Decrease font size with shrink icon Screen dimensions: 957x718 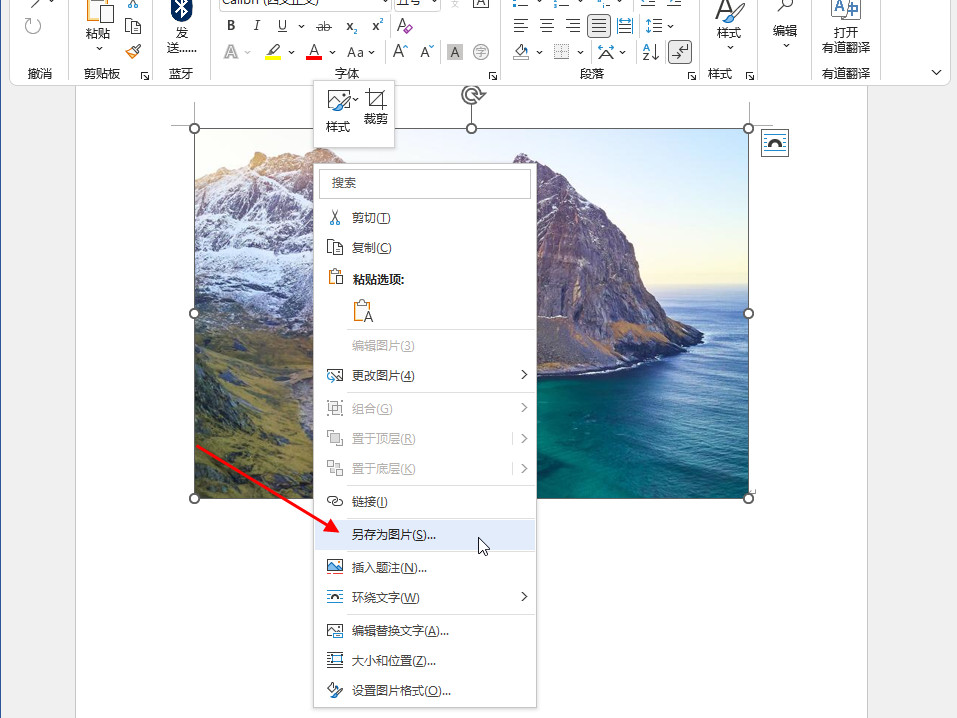coord(427,52)
